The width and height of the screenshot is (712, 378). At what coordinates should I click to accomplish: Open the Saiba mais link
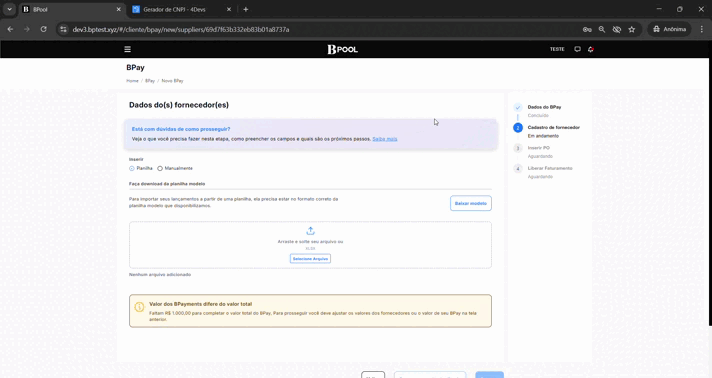[385, 139]
